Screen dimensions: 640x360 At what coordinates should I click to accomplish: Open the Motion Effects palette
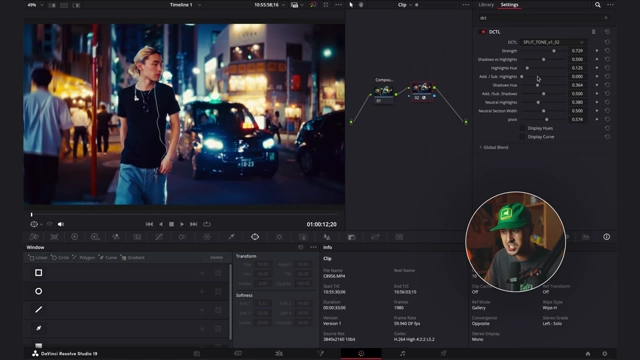pyautogui.click(x=137, y=237)
